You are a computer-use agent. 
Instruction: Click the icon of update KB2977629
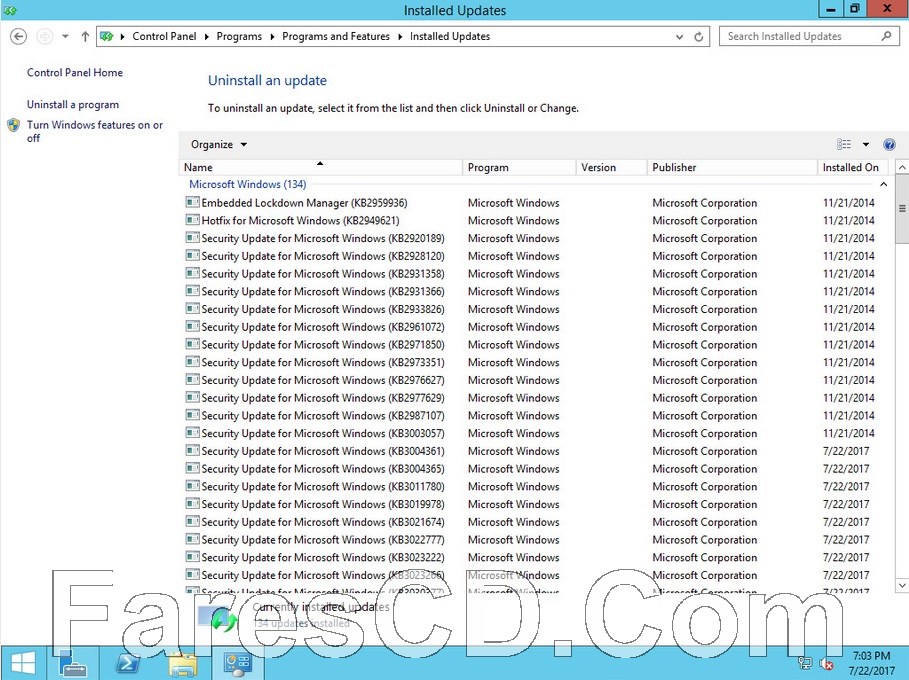tap(192, 397)
